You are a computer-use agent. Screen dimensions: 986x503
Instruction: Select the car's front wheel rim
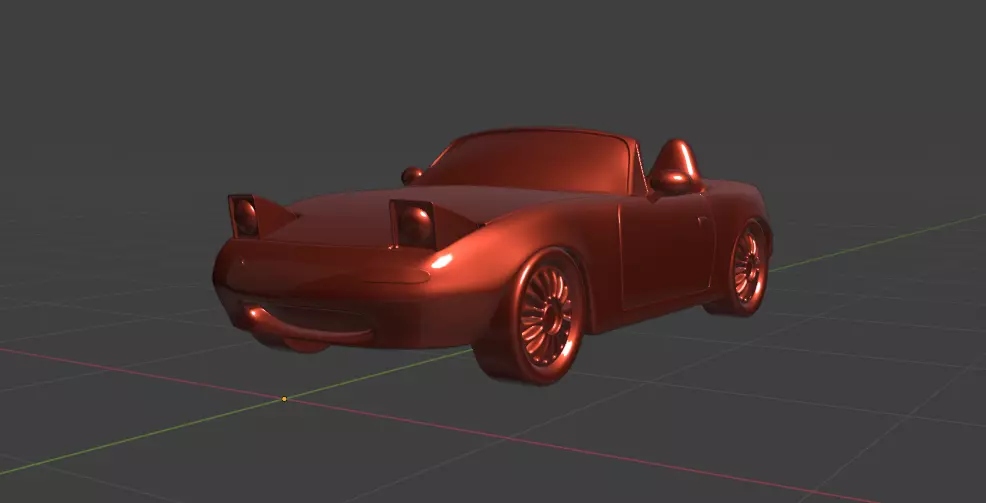tap(546, 316)
